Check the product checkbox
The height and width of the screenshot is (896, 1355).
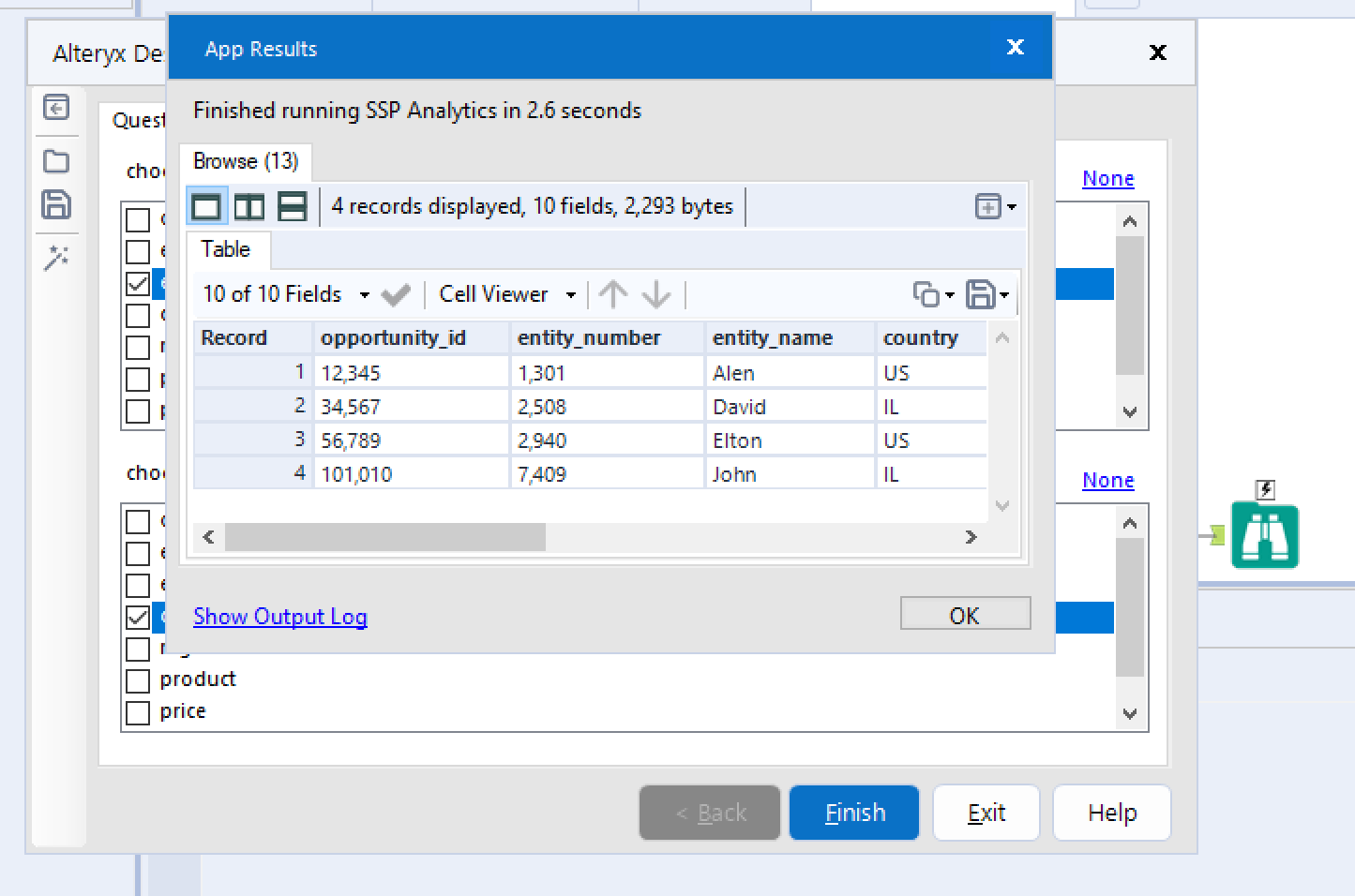pyautogui.click(x=138, y=680)
